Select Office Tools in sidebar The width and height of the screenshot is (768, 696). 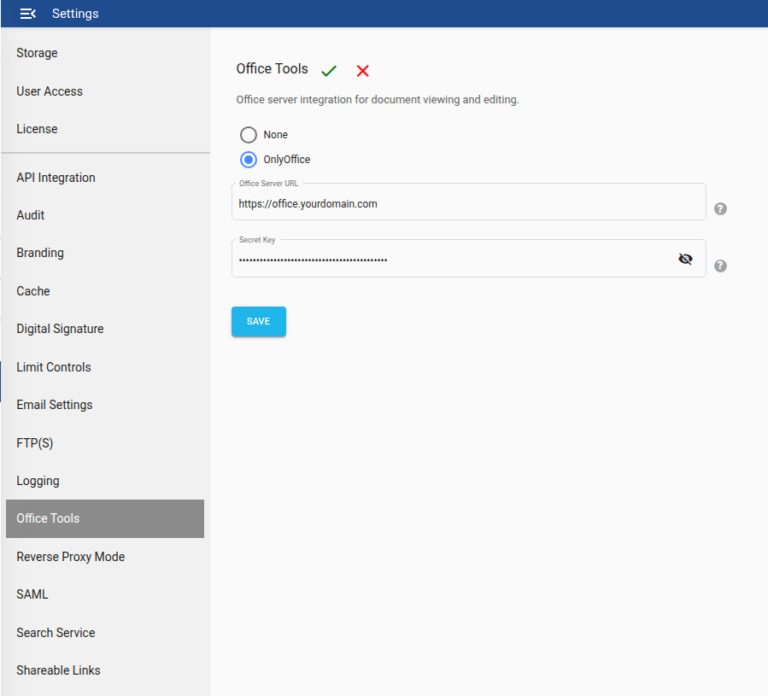[x=105, y=519]
